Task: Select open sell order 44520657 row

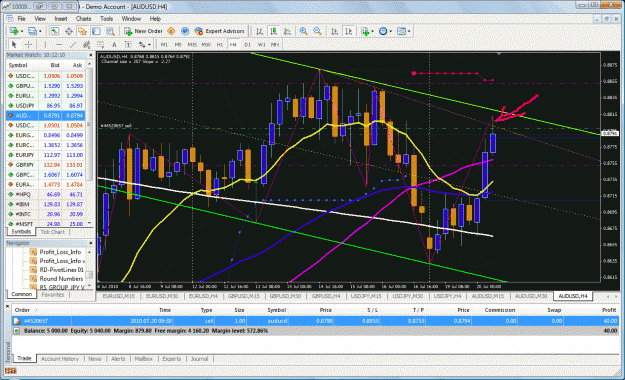Action: click(315, 321)
